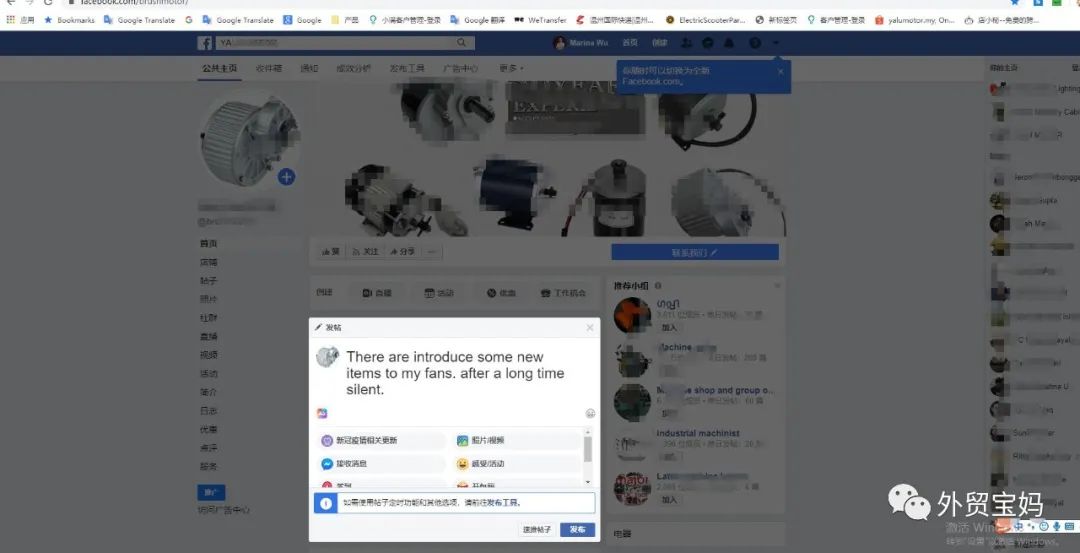The image size is (1080, 553).
Task: Click the browser bookmark star icon
Action: coord(1015,2)
